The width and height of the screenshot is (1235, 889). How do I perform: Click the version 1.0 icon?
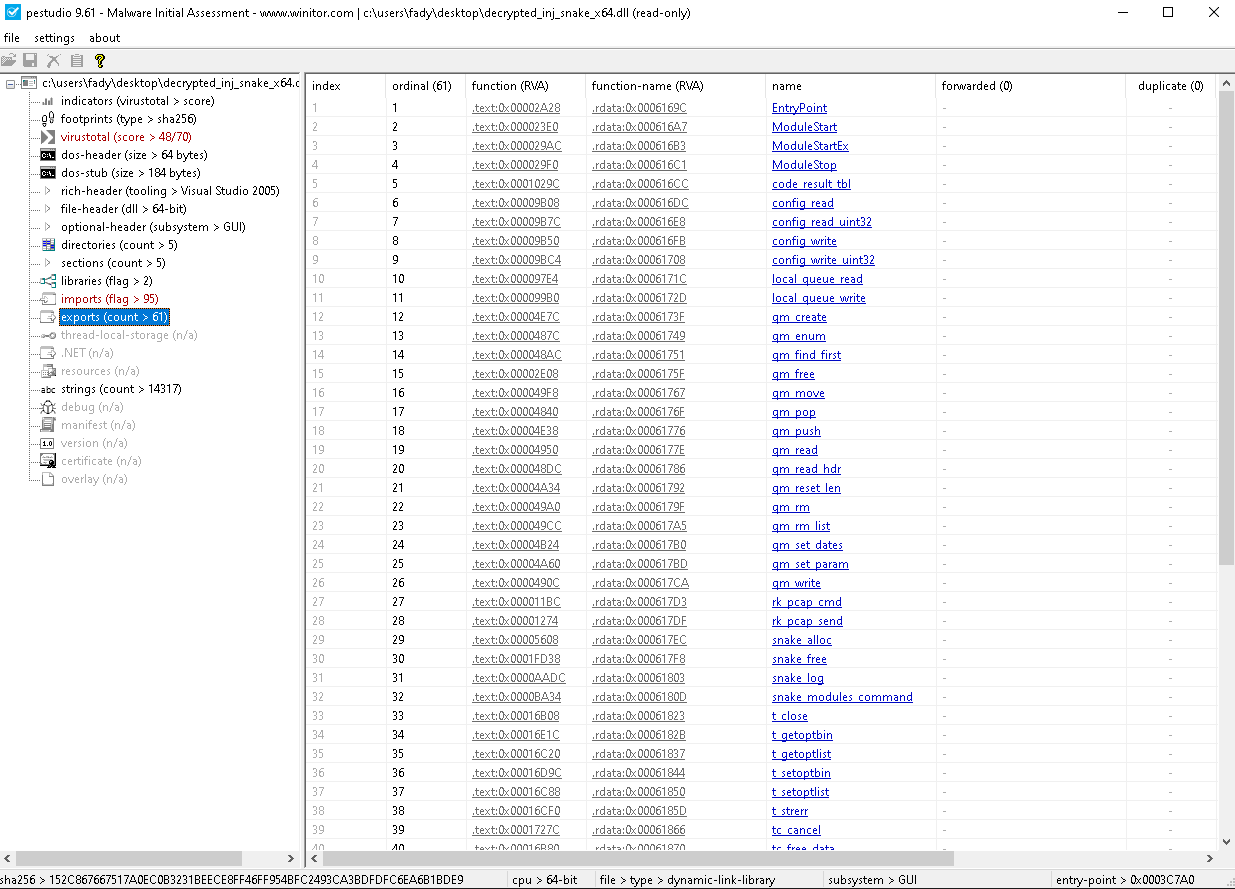(47, 443)
